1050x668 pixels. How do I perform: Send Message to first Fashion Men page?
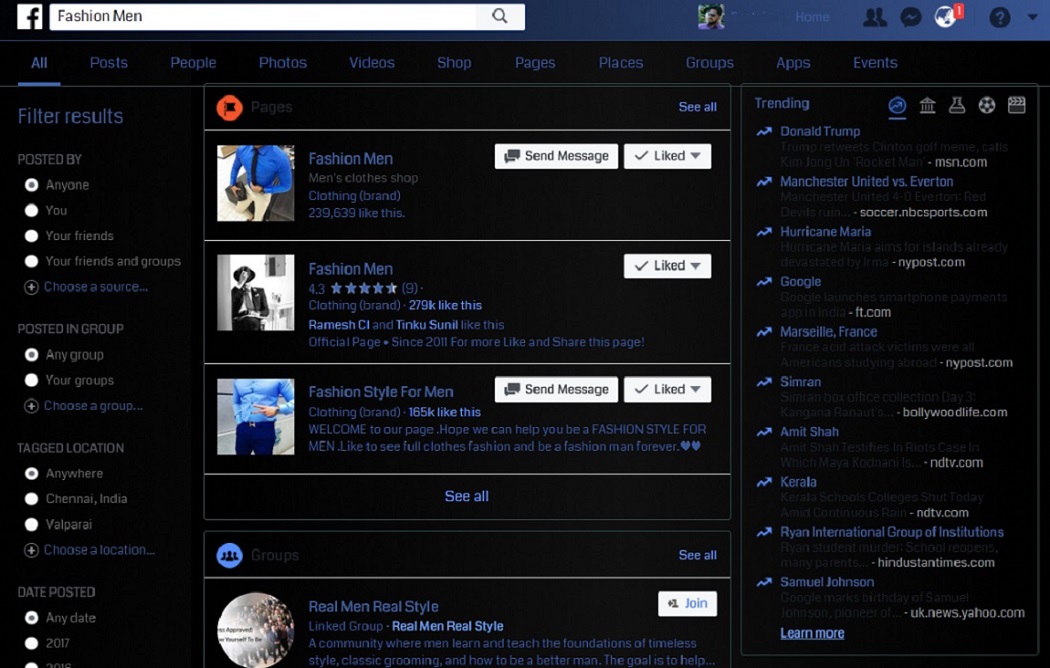[556, 156]
